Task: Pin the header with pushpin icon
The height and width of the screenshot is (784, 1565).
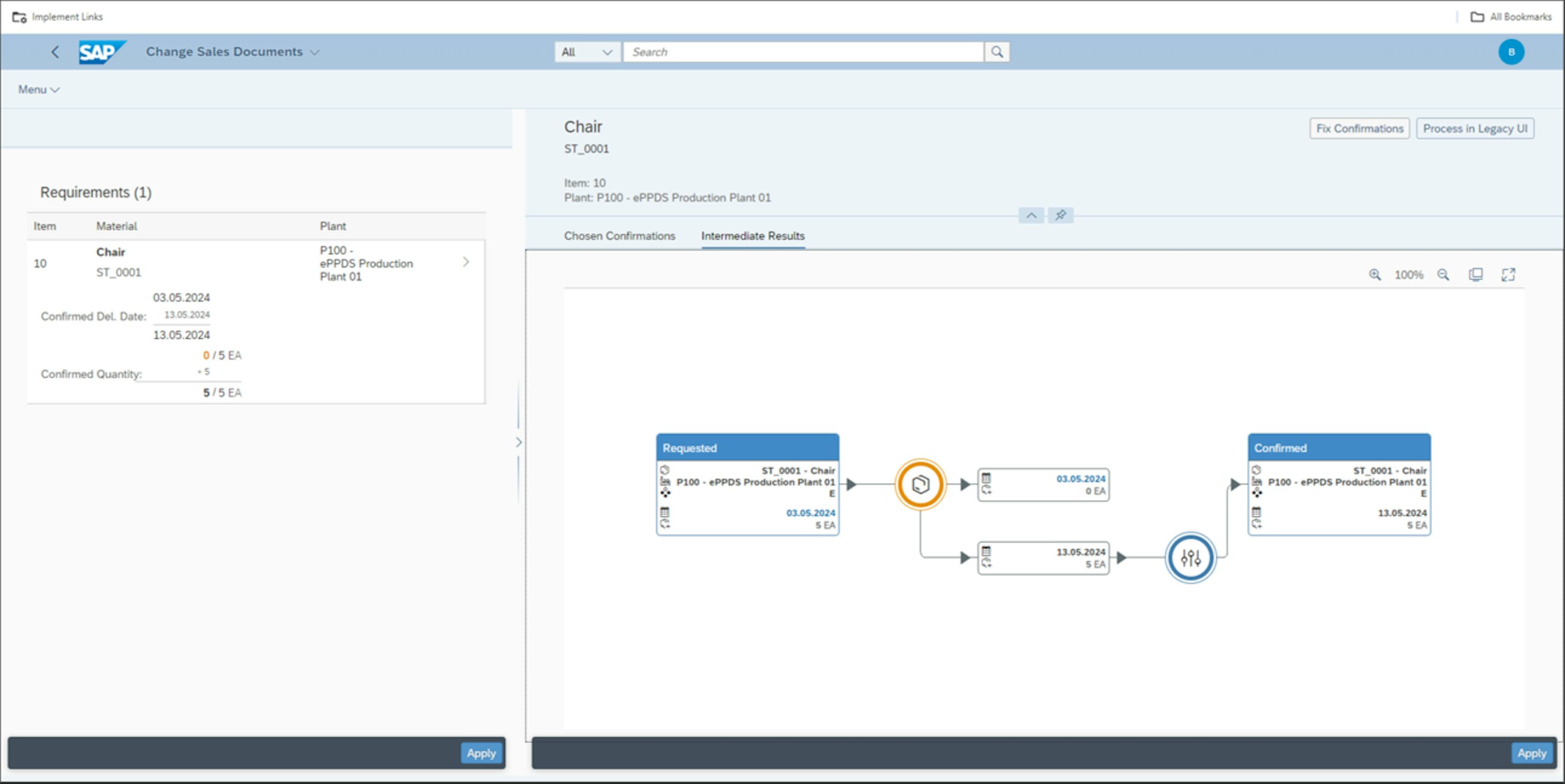Action: tap(1060, 215)
